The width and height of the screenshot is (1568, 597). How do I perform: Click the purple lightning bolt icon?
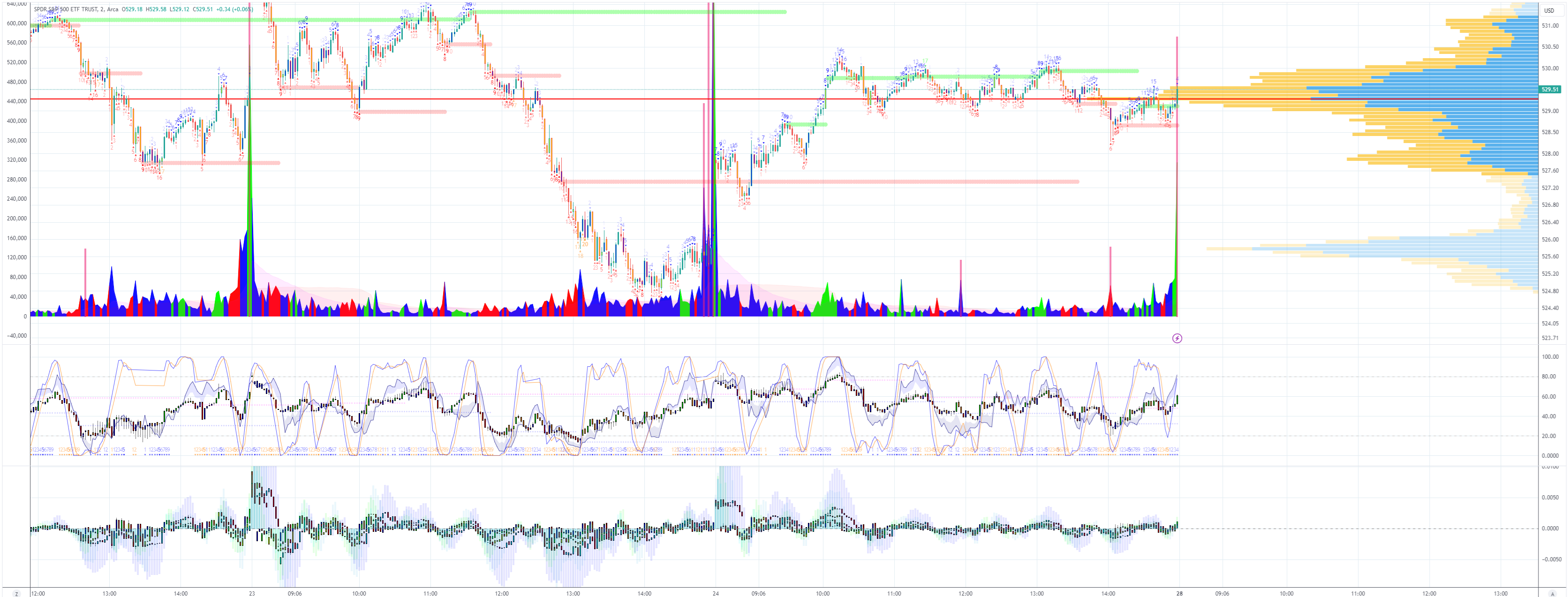[1176, 338]
